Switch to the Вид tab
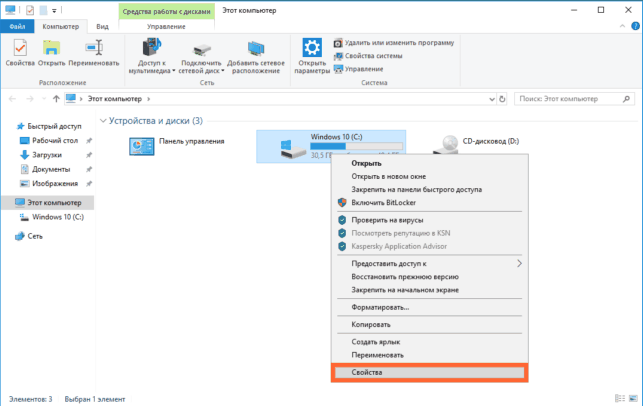The height and width of the screenshot is (406, 643). [103, 26]
